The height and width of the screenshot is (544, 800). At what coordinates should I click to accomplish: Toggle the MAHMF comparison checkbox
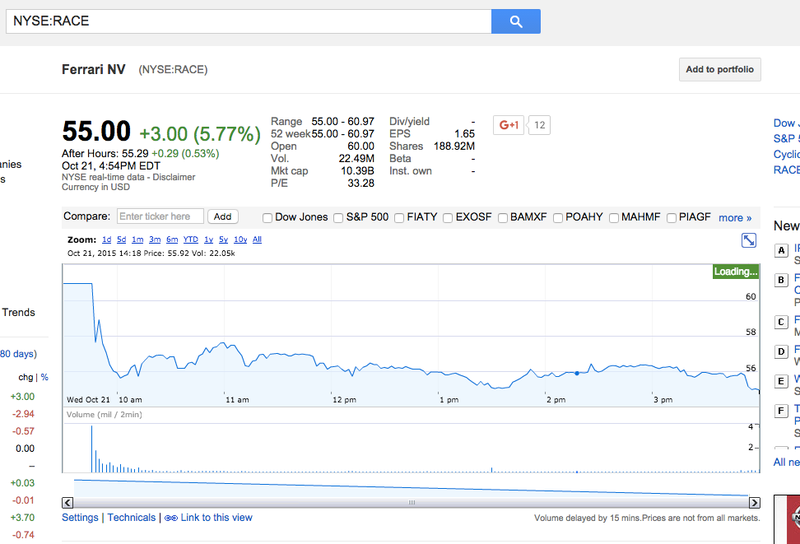click(614, 218)
